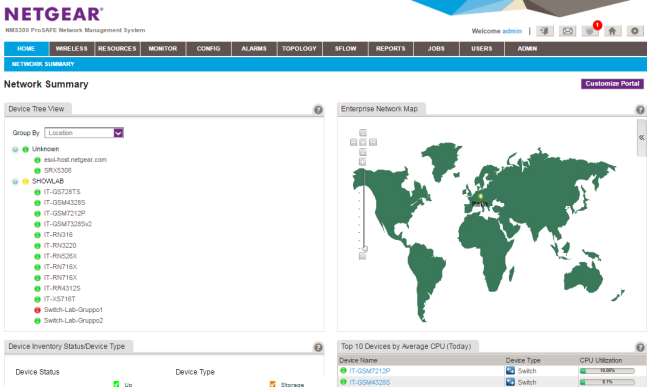The width and height of the screenshot is (650, 387).
Task: Open settings gear icon in header
Action: [x=635, y=31]
